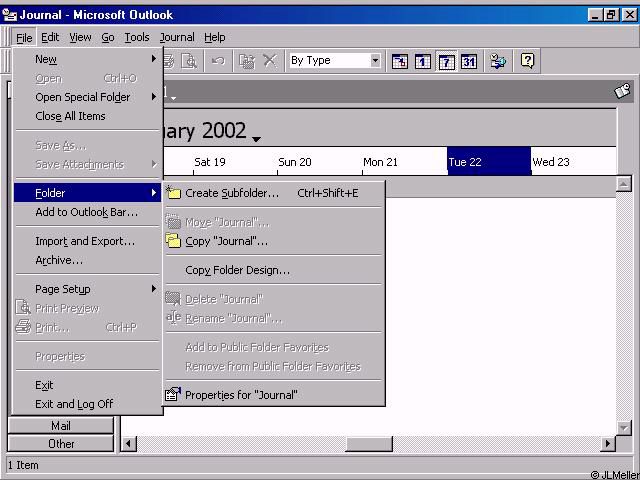The width and height of the screenshot is (640, 480).
Task: Click the Go to Today toolbar icon
Action: tap(400, 61)
